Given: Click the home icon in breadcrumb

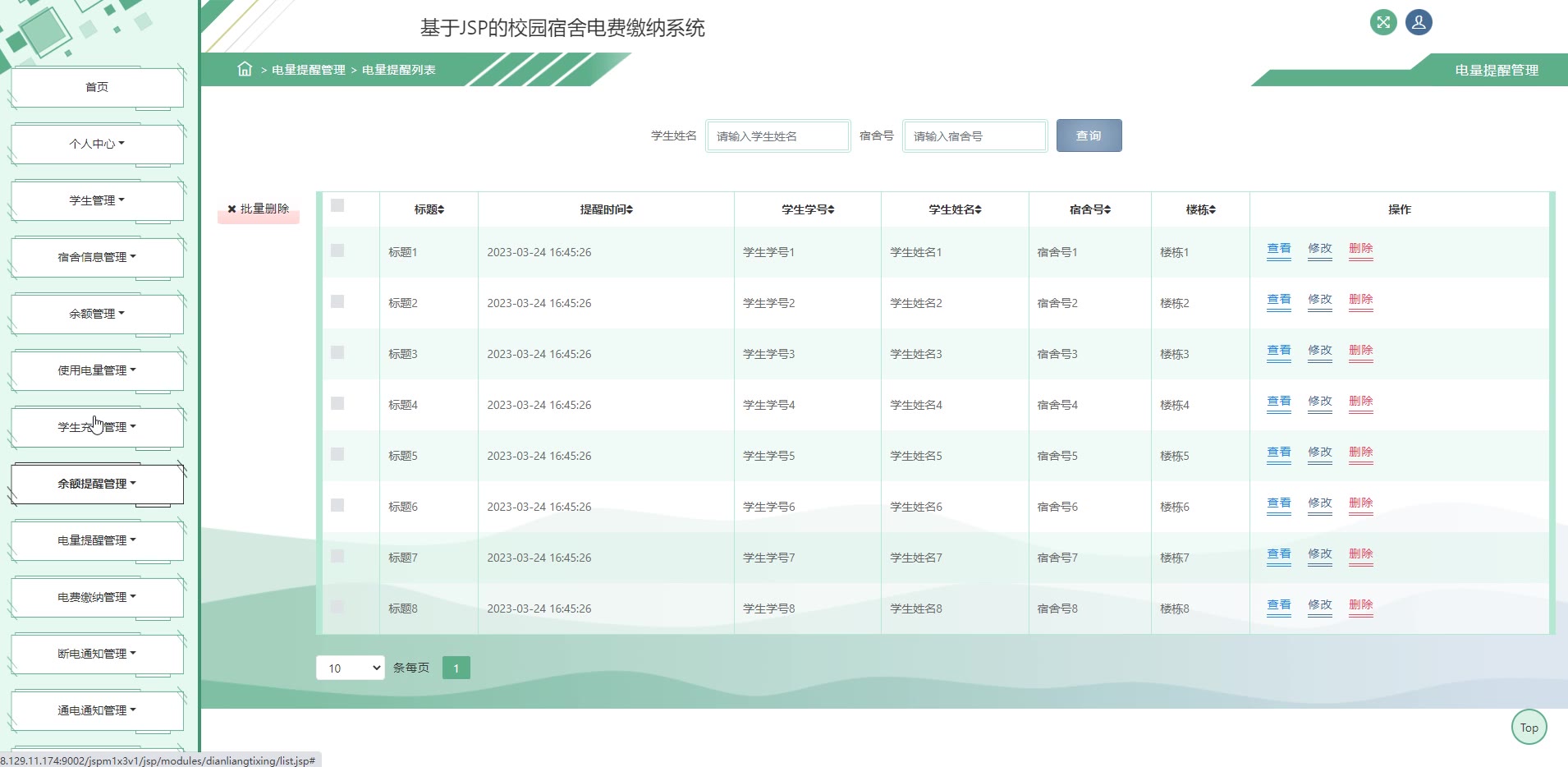Looking at the screenshot, I should (245, 69).
